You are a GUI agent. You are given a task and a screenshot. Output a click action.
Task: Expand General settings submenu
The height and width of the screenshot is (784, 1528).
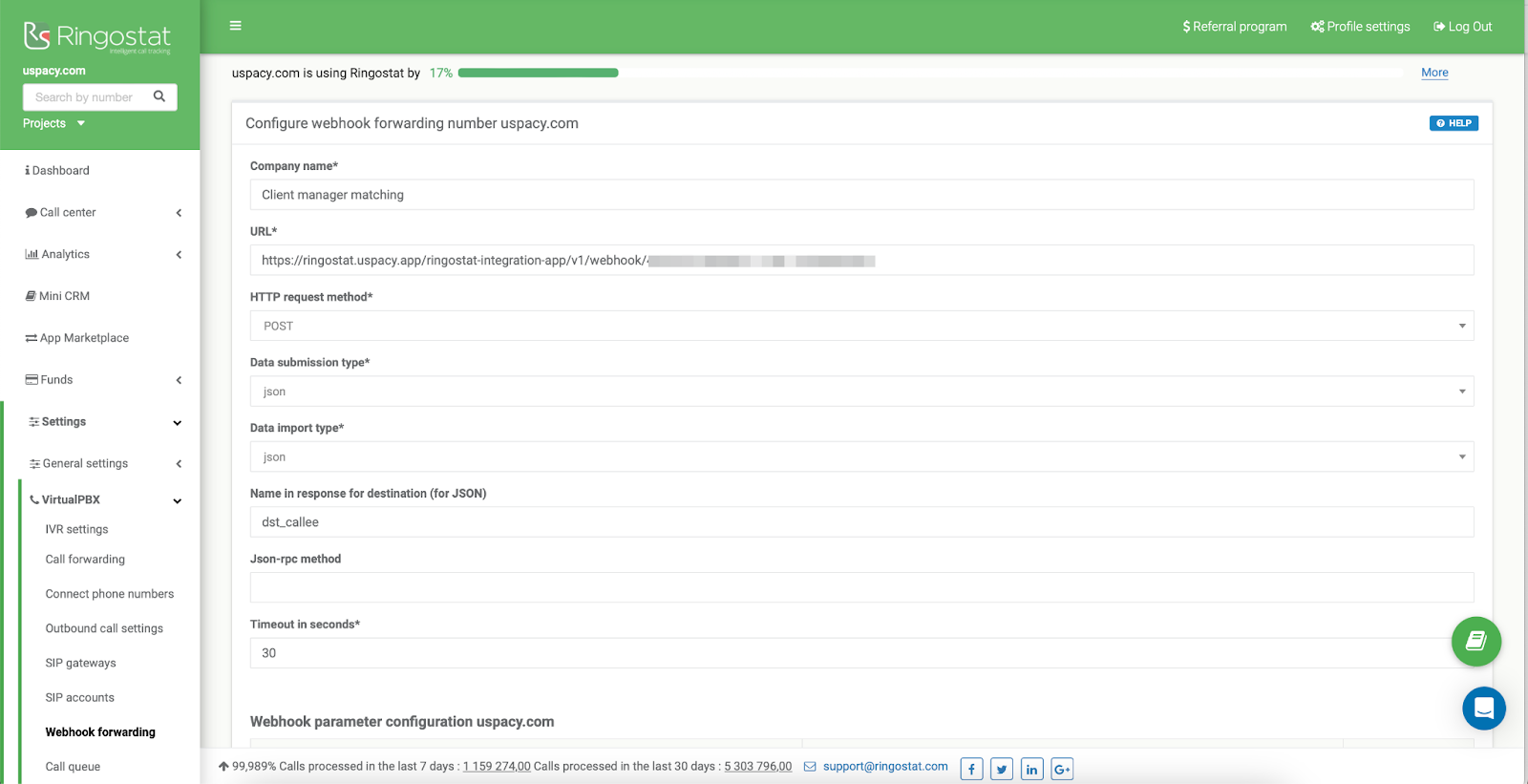pos(107,463)
